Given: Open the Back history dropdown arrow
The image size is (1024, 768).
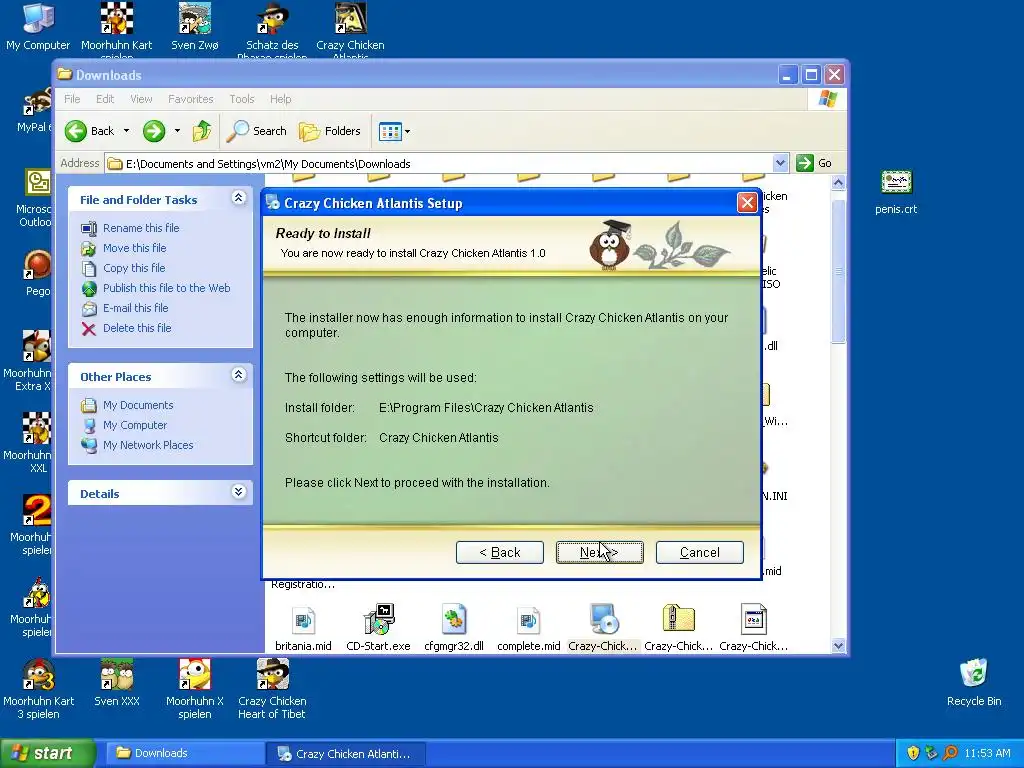Looking at the screenshot, I should click(x=126, y=131).
